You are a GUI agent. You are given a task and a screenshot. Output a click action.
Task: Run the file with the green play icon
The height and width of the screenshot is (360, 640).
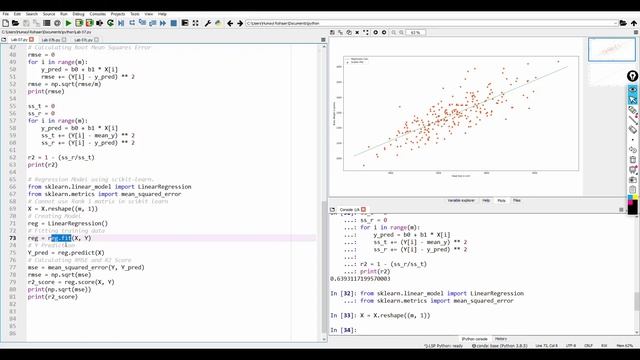tap(69, 23)
